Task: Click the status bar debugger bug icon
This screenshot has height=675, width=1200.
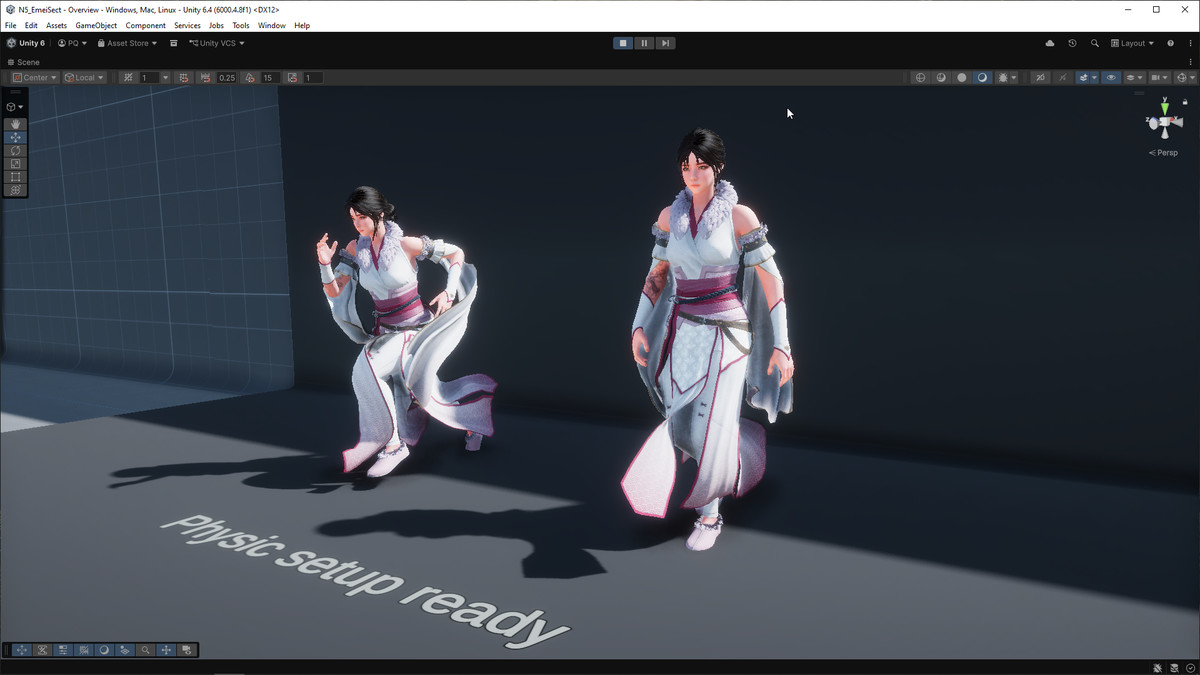Action: pyautogui.click(x=1157, y=668)
